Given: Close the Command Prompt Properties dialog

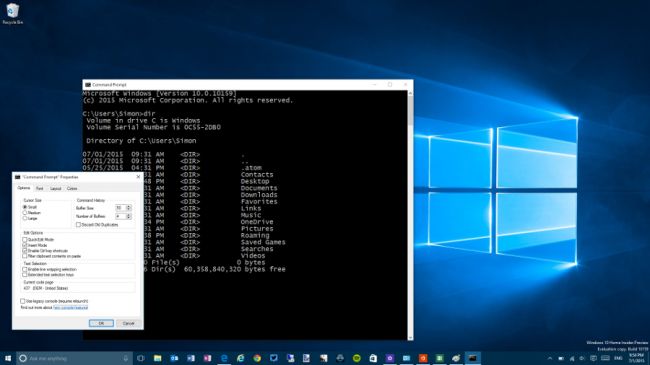Looking at the screenshot, I should tap(138, 177).
